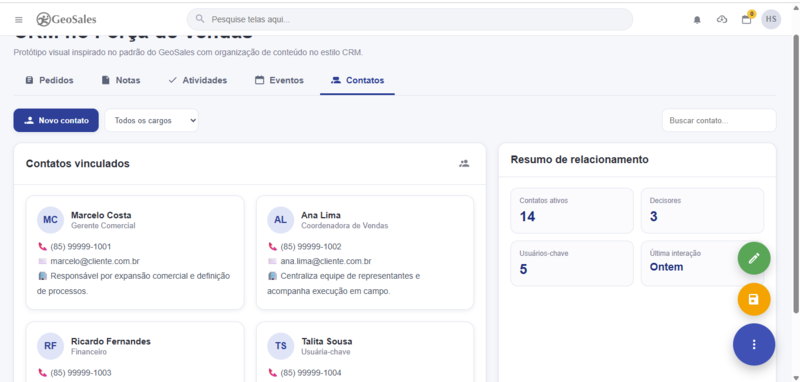This screenshot has width=800, height=382.
Task: Click building icon in Ana Lima's description
Action: (273, 276)
